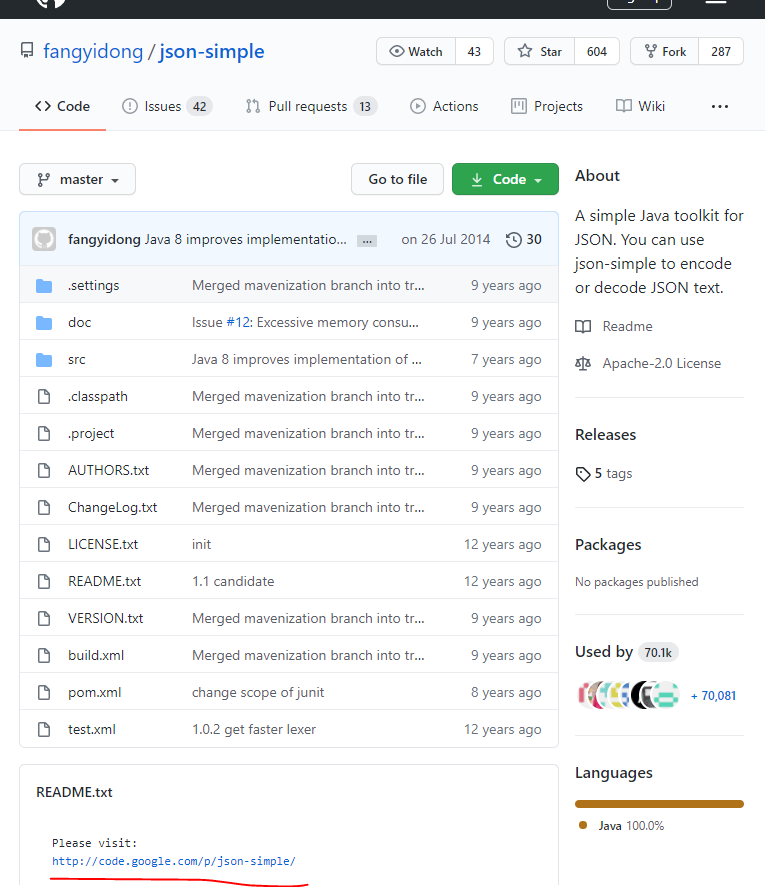Image resolution: width=765 pixels, height=887 pixels.
Task: Open the green Code download dropdown
Action: pyautogui.click(x=505, y=179)
